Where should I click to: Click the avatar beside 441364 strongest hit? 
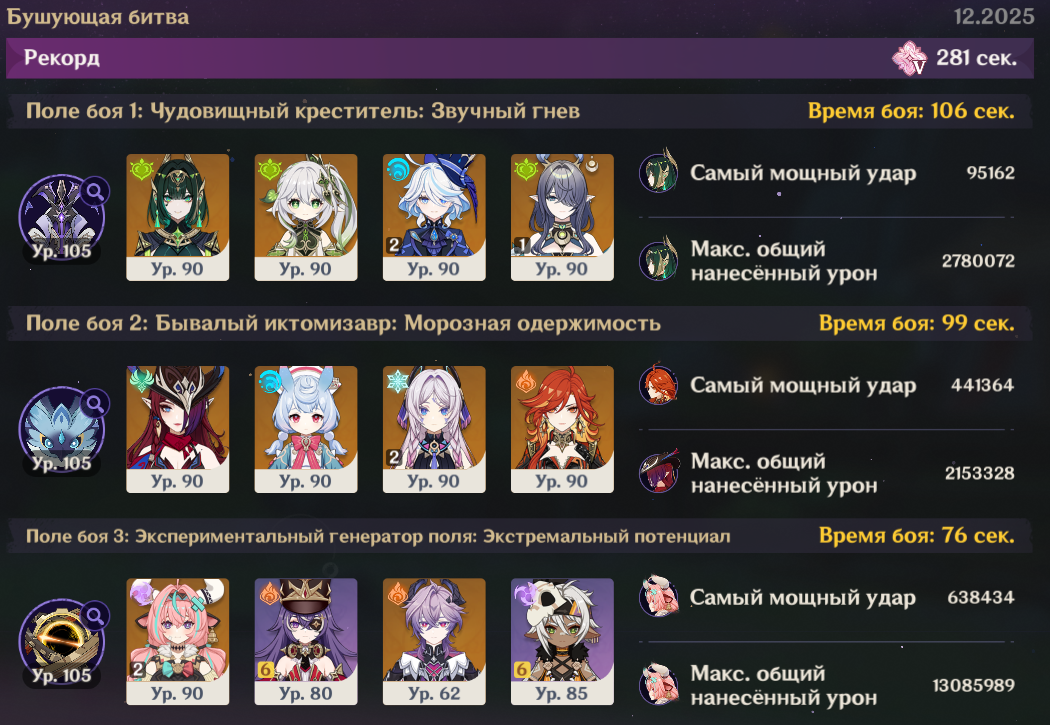[658, 384]
